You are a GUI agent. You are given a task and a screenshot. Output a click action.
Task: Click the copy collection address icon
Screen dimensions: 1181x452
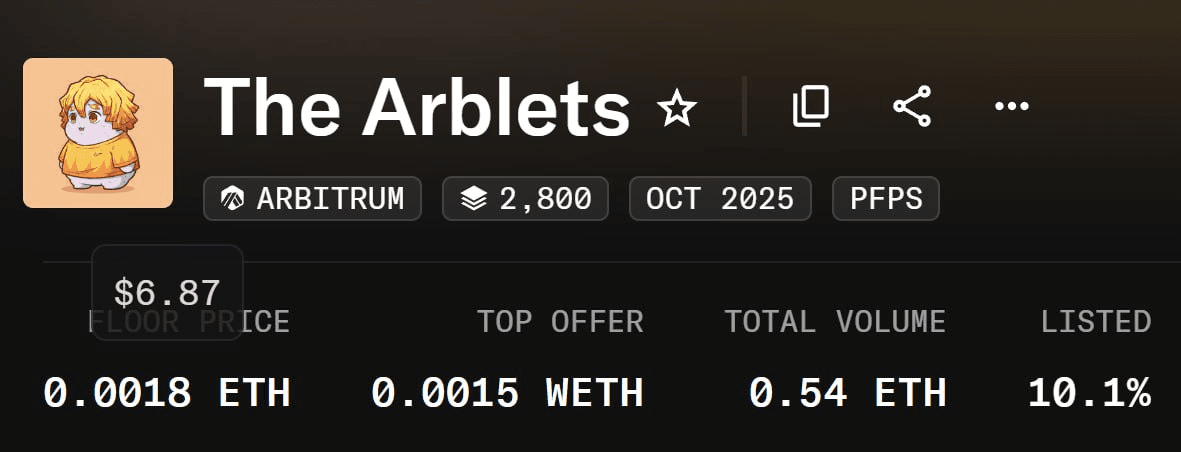(x=811, y=106)
